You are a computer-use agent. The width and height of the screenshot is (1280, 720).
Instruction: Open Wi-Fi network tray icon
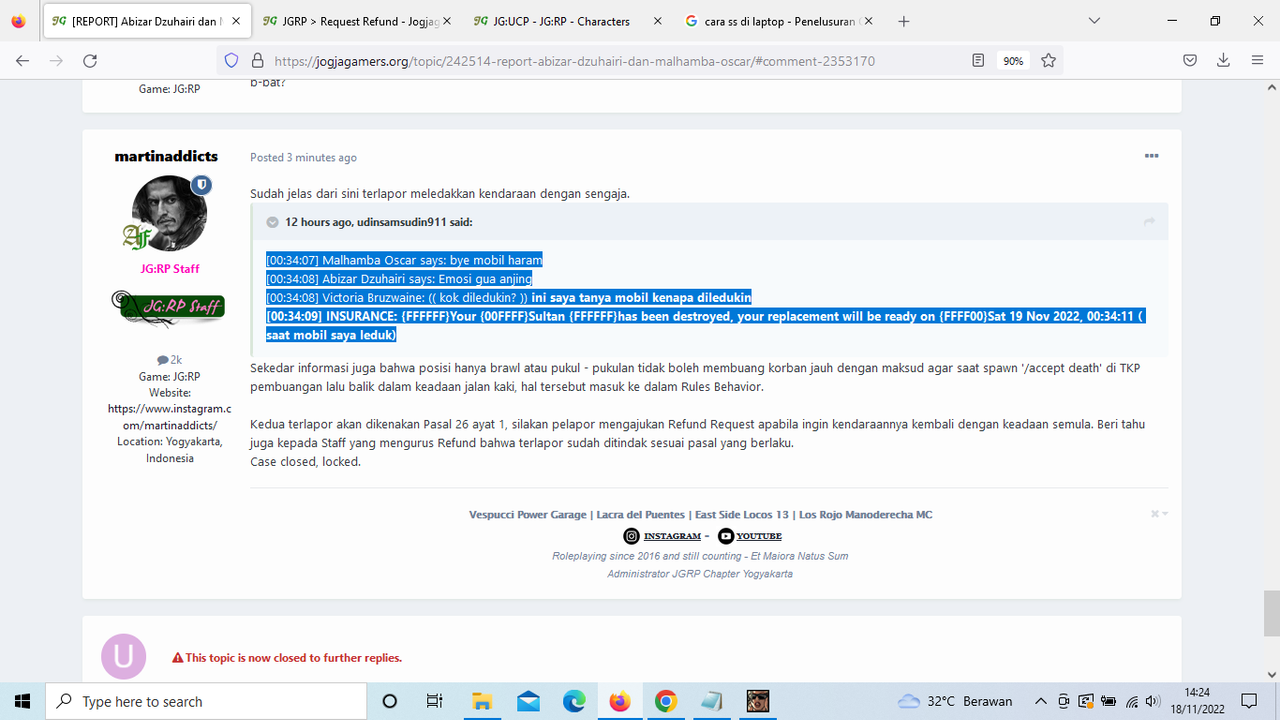pyautogui.click(x=1132, y=701)
